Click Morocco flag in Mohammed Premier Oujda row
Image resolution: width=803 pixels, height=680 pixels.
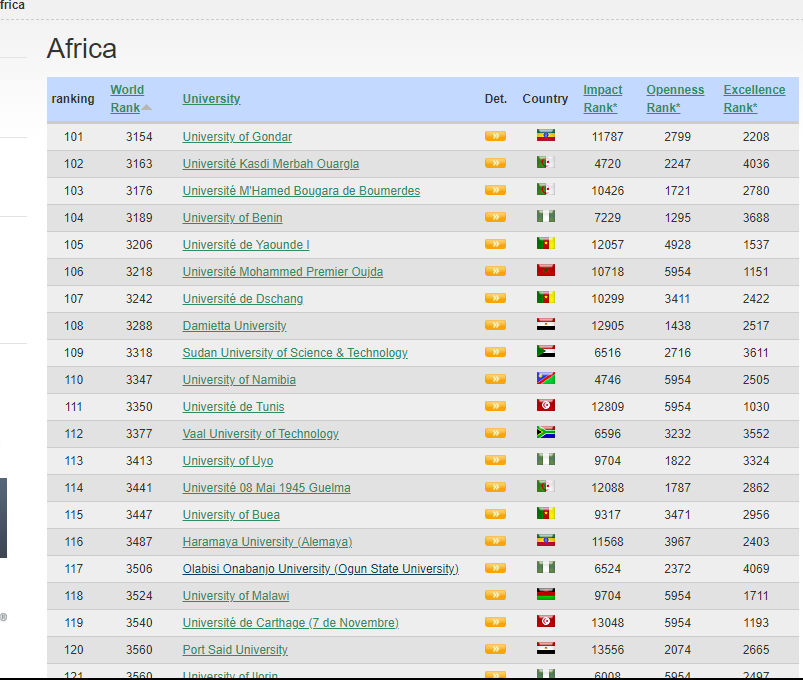(x=546, y=270)
